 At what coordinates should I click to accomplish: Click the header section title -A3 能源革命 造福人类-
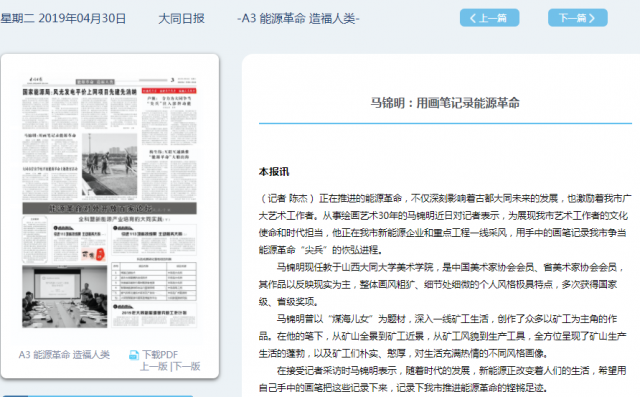(298, 18)
